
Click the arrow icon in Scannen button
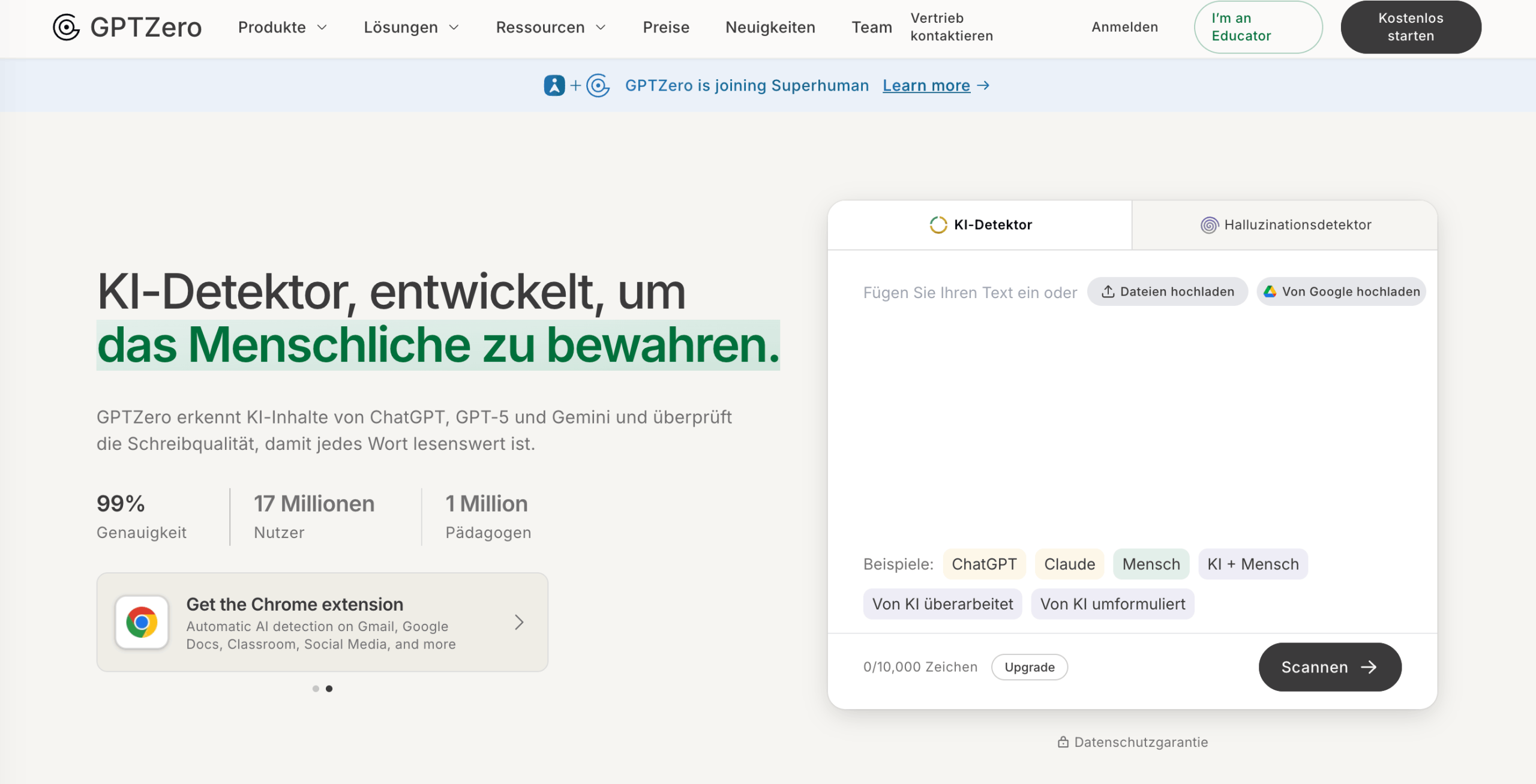point(1369,667)
